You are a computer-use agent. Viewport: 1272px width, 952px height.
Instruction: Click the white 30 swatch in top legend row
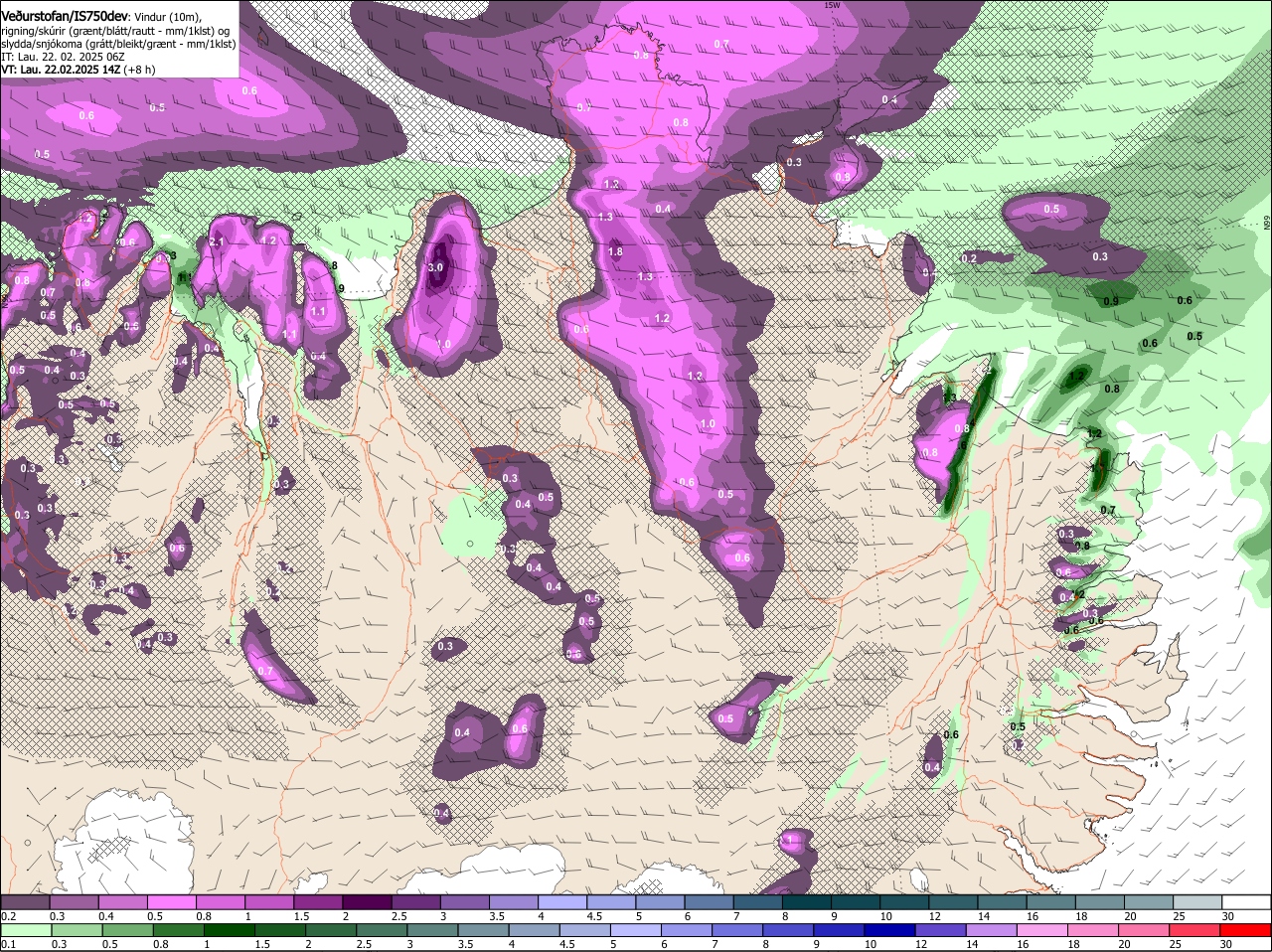pyautogui.click(x=1247, y=901)
